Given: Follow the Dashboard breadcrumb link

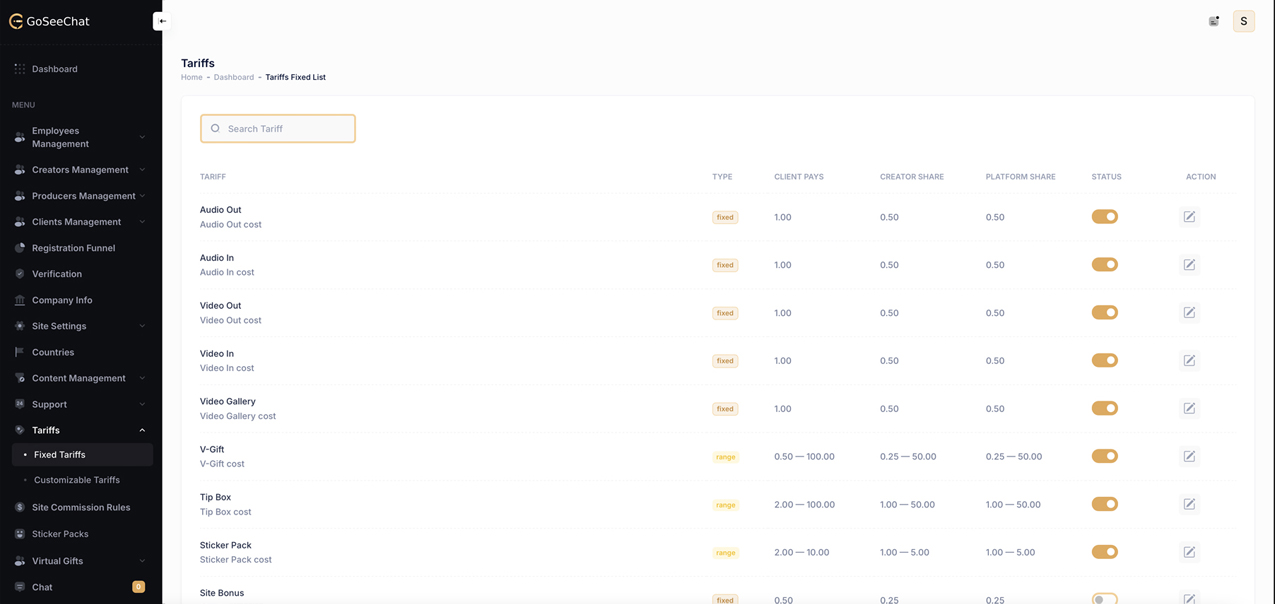Looking at the screenshot, I should pyautogui.click(x=234, y=77).
